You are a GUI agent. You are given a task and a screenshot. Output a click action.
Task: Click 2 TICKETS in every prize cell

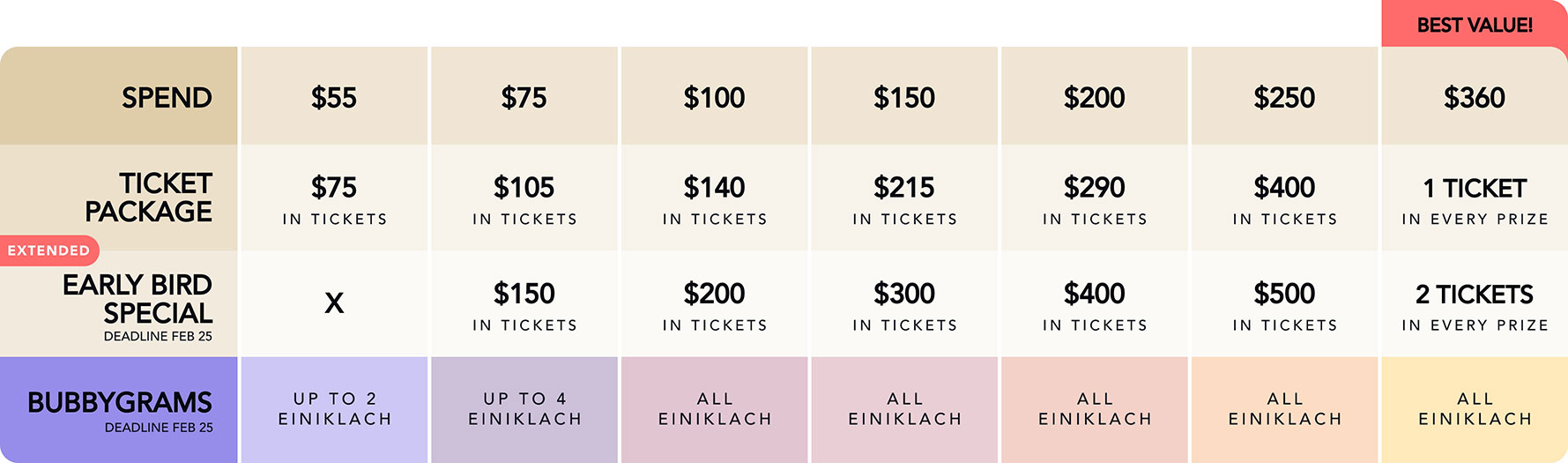pyautogui.click(x=1474, y=305)
